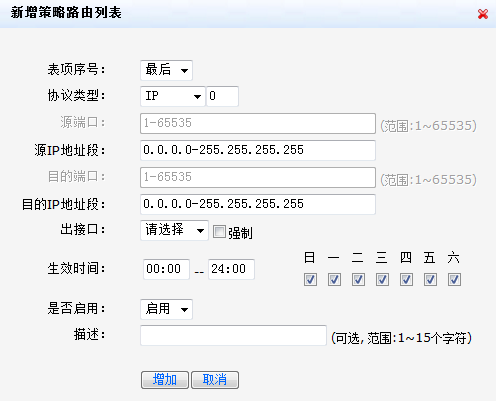
Task: Toggle the 三 (Wednesday) checkbox
Action: (382, 280)
